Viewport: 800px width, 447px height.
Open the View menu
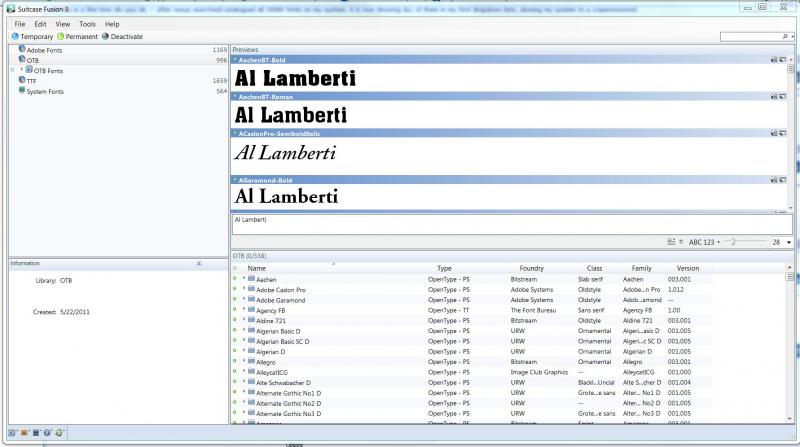coord(63,24)
